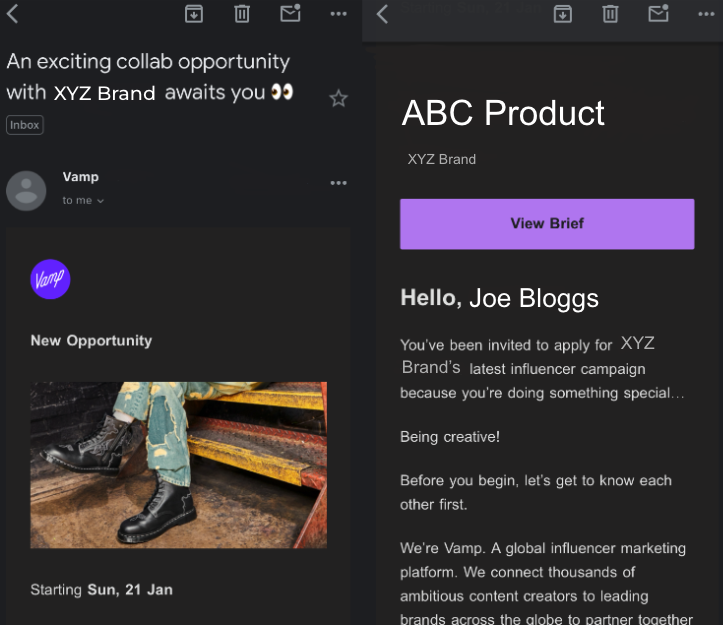The image size is (723, 625).
Task: Select the email subject line text
Action: (150, 77)
